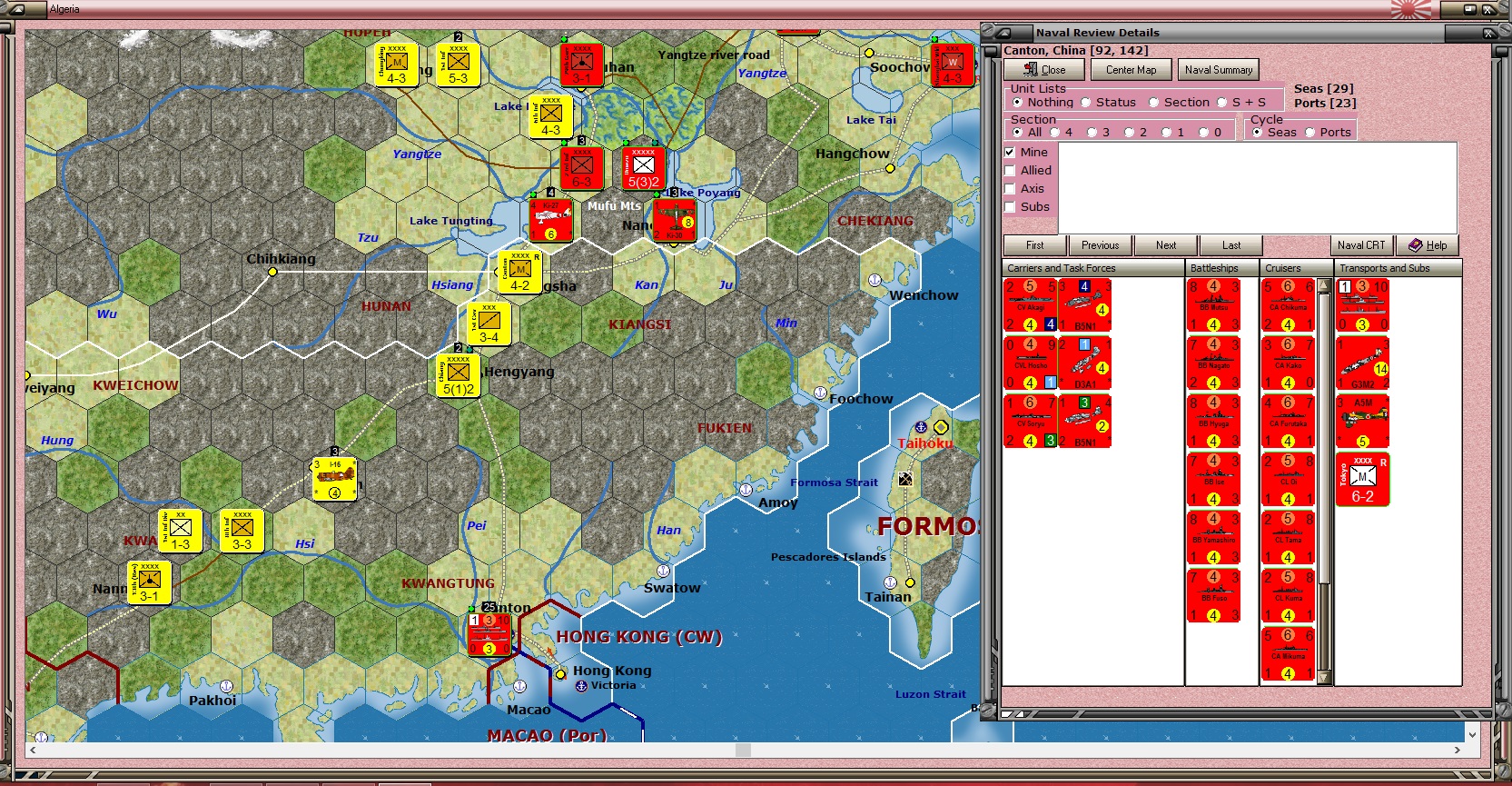Select the G3M2 bomber unit counter
This screenshot has width=1512, height=786.
click(1362, 363)
